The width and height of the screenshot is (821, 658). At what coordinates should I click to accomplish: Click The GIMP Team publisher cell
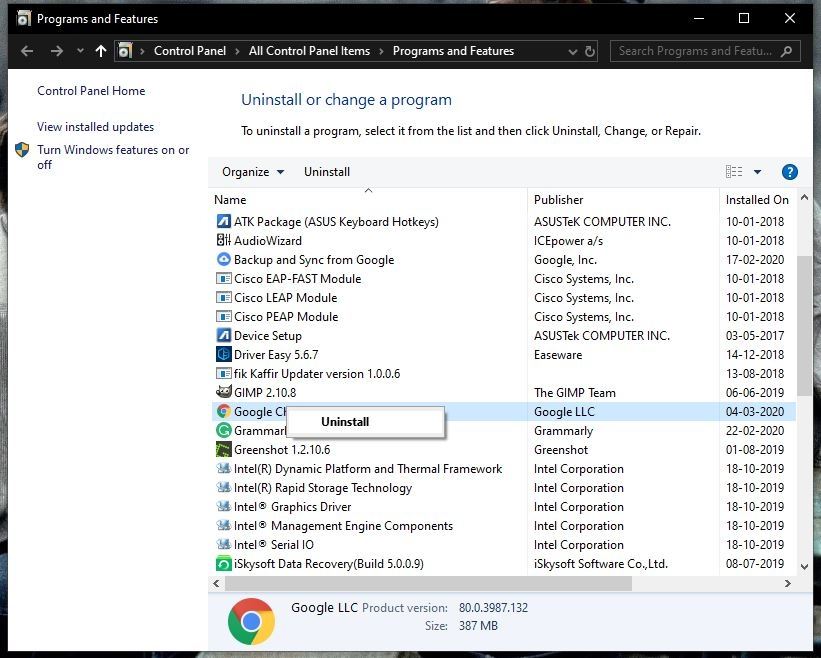(x=574, y=393)
